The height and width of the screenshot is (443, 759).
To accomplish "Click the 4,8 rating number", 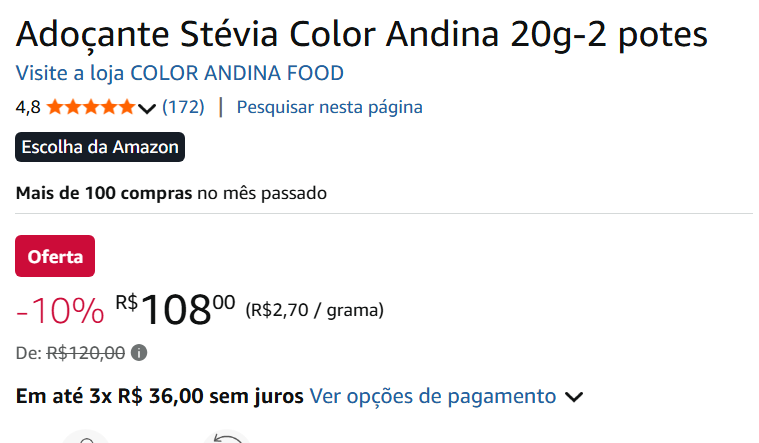I will point(28,107).
